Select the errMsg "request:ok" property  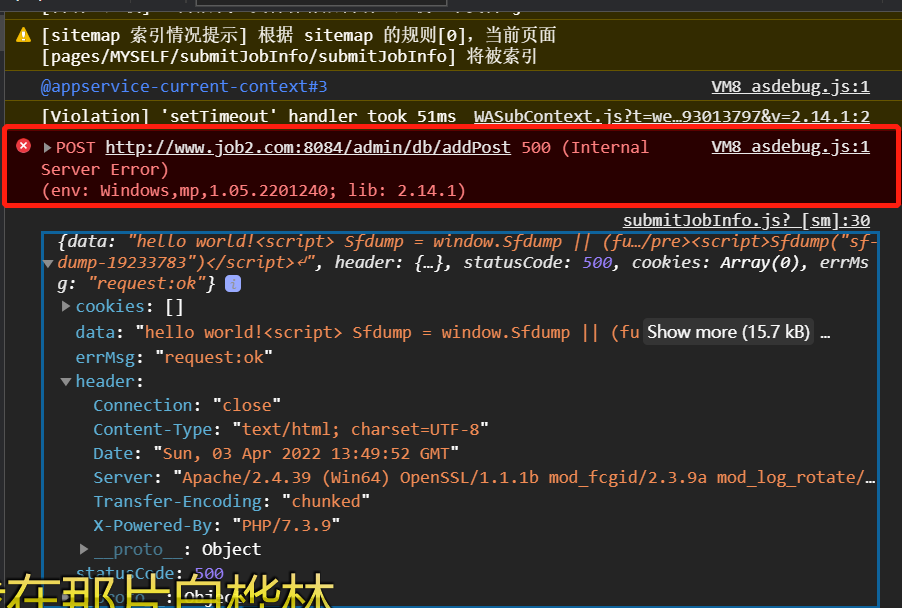tap(174, 358)
